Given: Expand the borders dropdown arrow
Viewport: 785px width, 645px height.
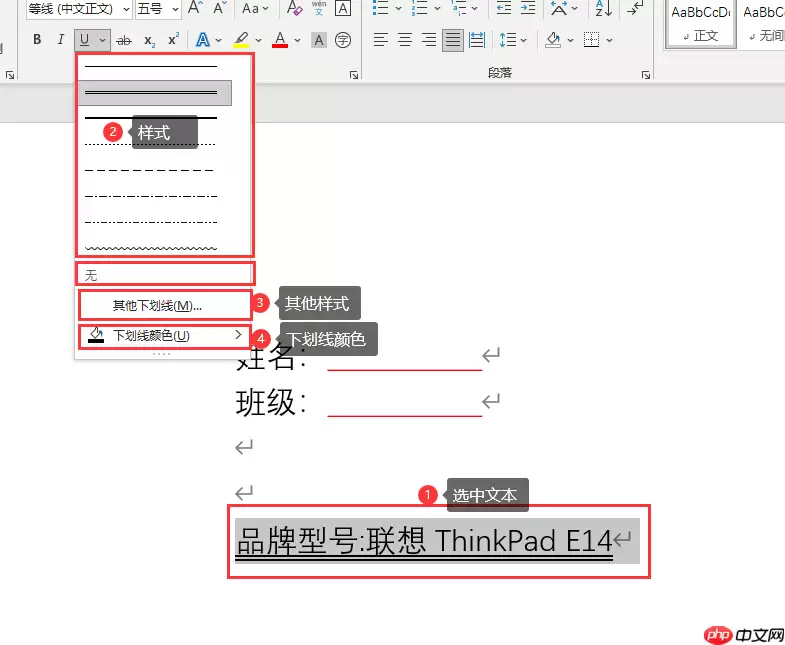Looking at the screenshot, I should pos(609,40).
